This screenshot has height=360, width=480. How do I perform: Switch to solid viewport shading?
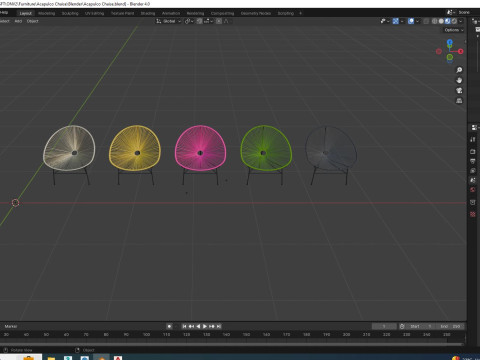click(441, 21)
